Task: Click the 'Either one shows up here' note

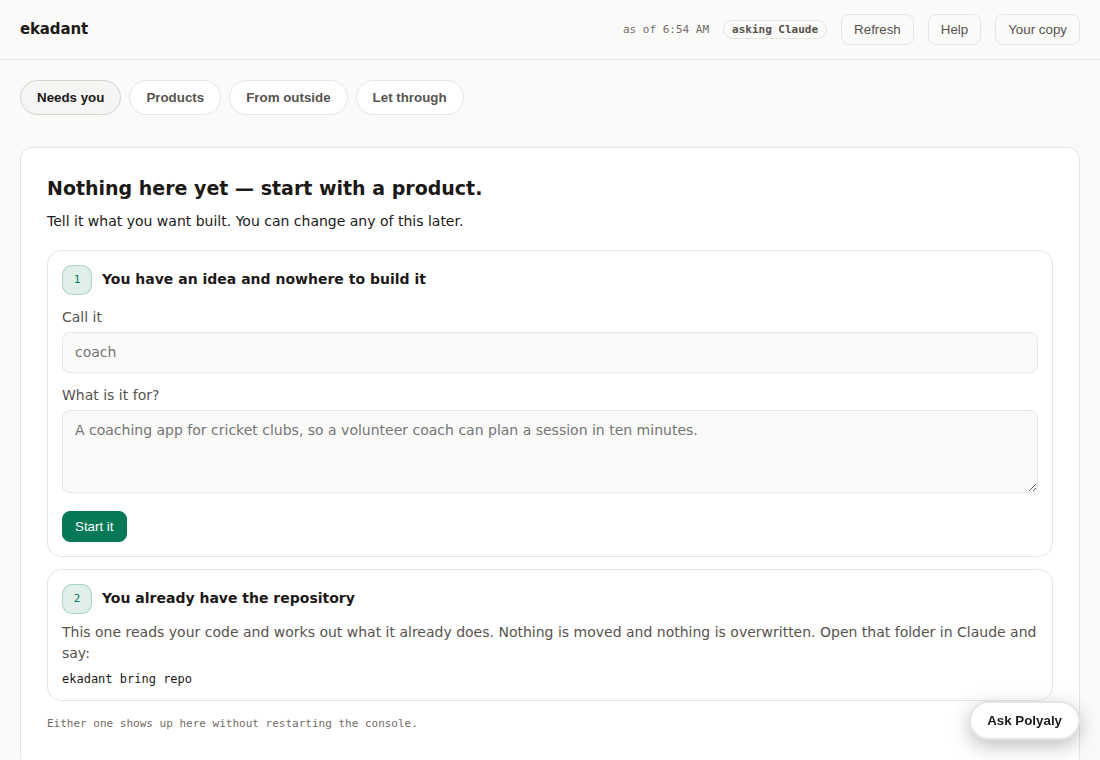Action: click(x=232, y=723)
